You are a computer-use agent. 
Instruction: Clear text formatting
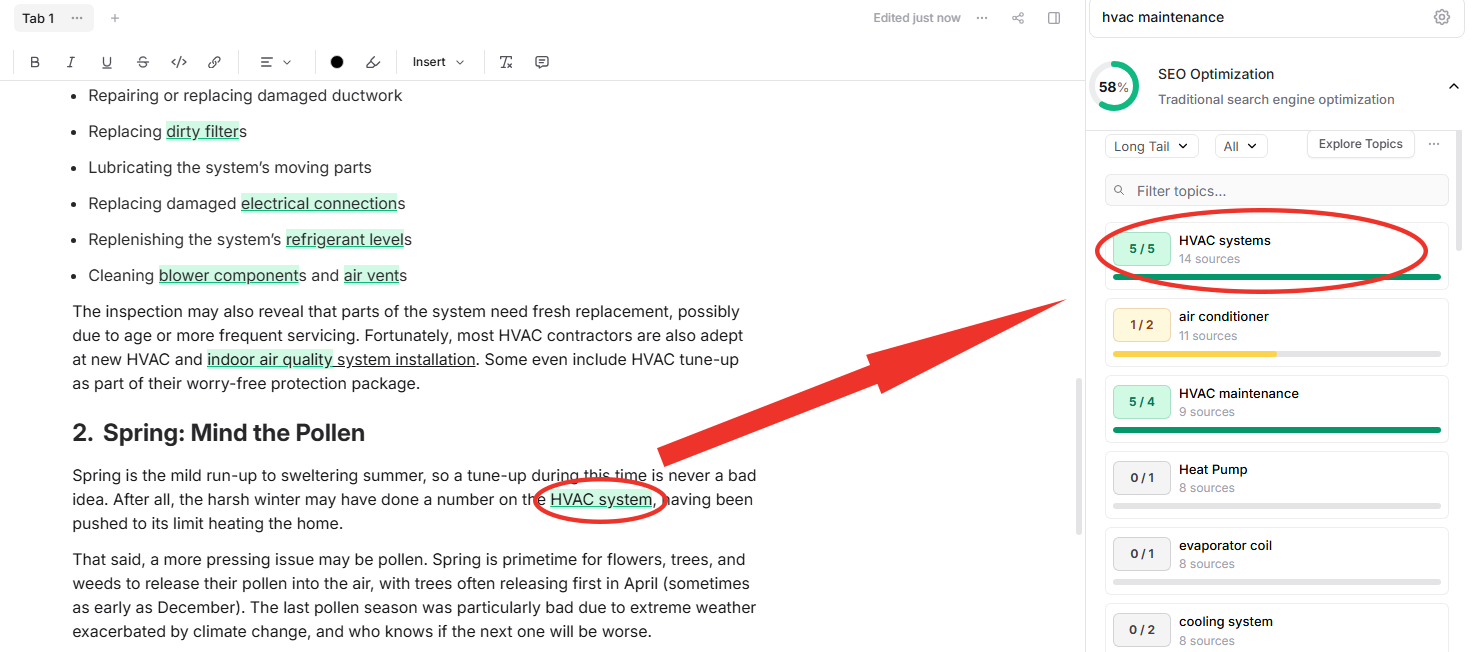[x=506, y=62]
